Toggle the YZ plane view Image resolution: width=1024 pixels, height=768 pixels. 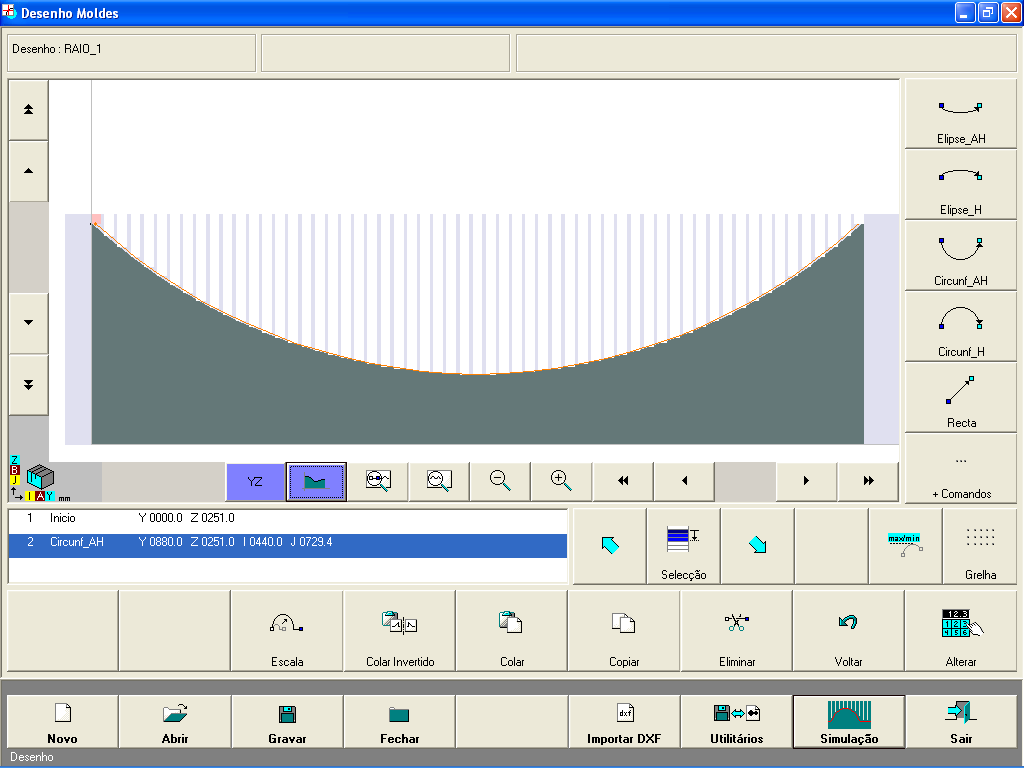click(x=255, y=481)
